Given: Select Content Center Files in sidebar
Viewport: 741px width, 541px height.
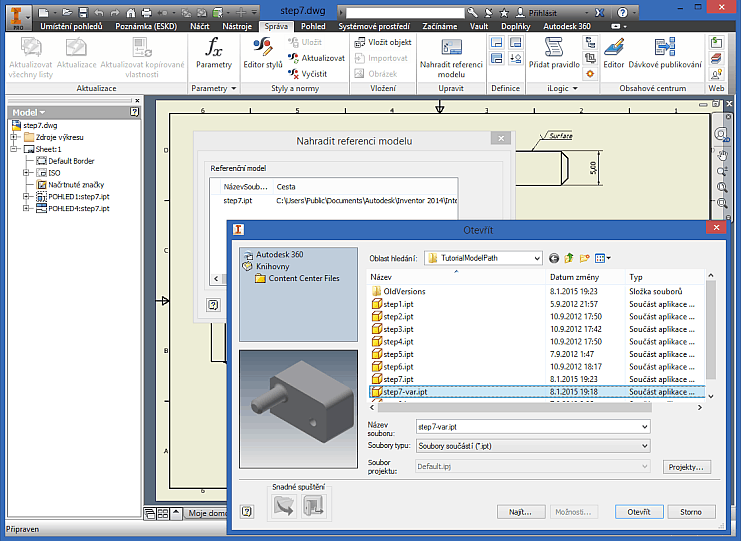Looking at the screenshot, I should 297,278.
